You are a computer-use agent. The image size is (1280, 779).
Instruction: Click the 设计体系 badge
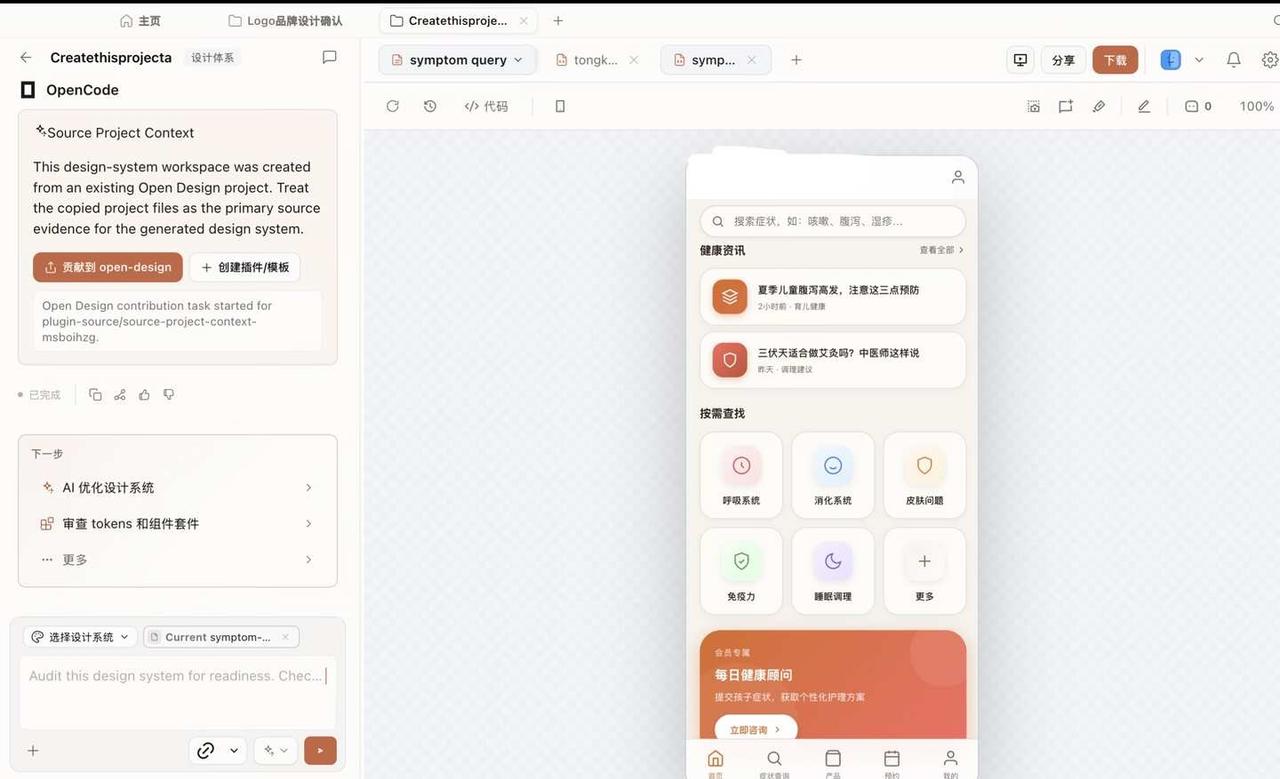(x=213, y=58)
